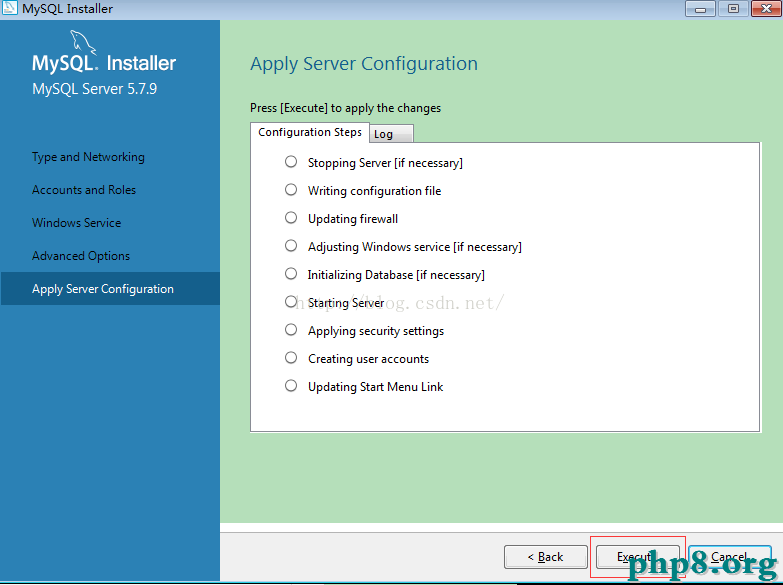
Task: Minimize the MySQL Installer window
Action: pos(700,8)
